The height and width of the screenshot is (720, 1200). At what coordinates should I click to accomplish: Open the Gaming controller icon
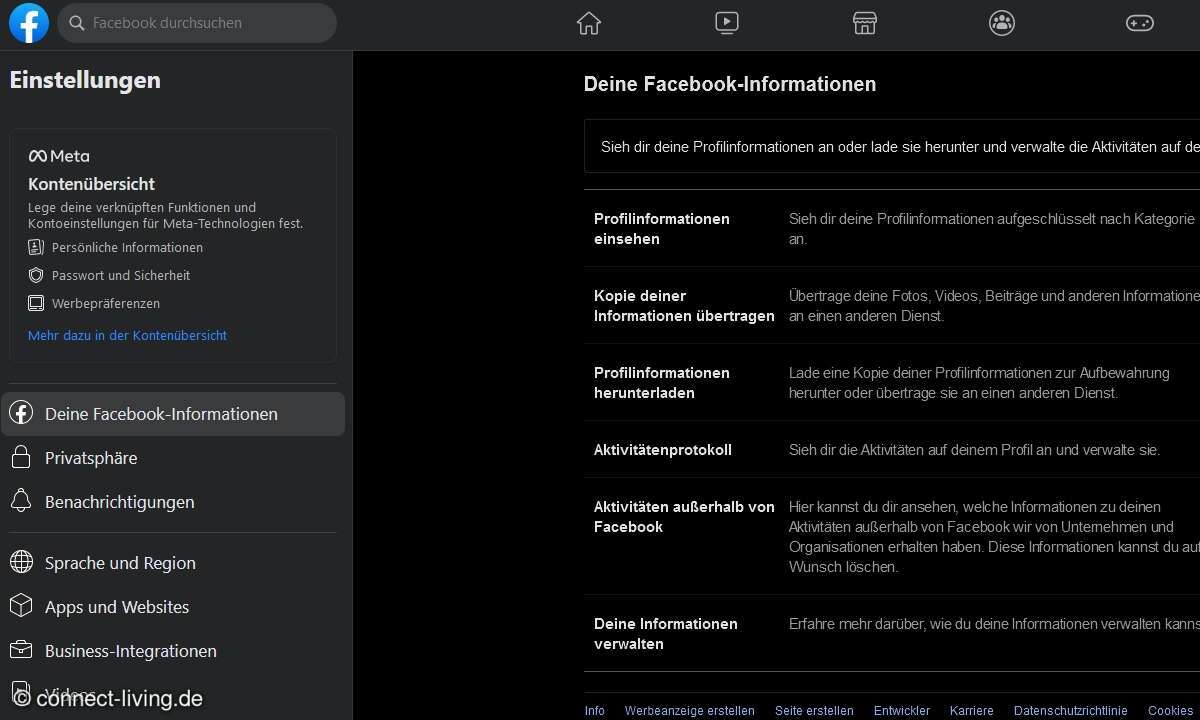1140,23
